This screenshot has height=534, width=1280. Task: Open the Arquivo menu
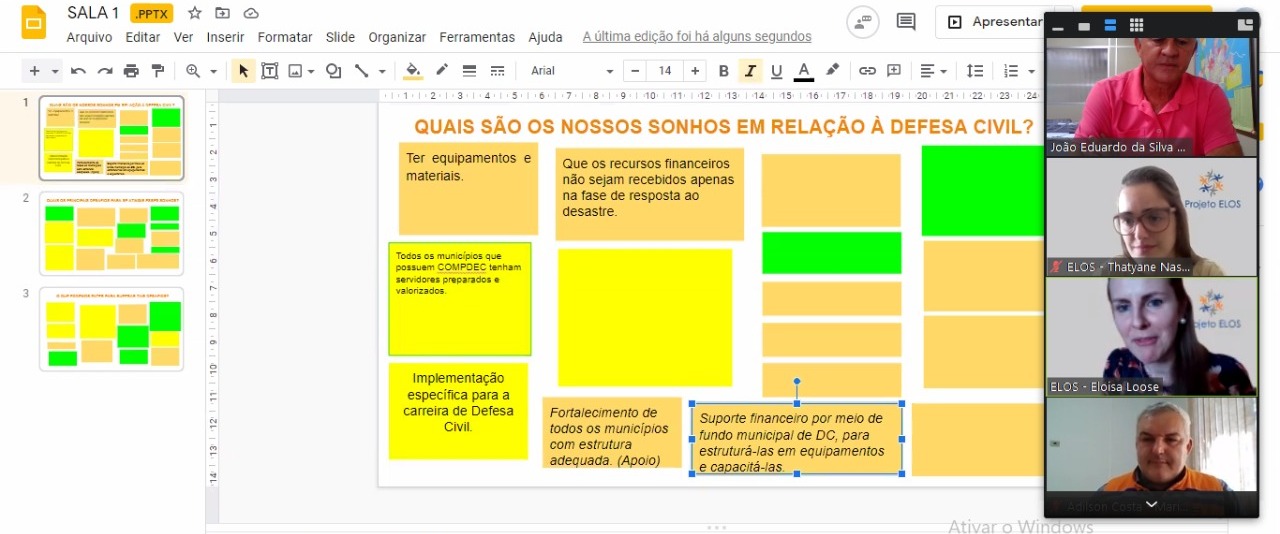coord(89,37)
